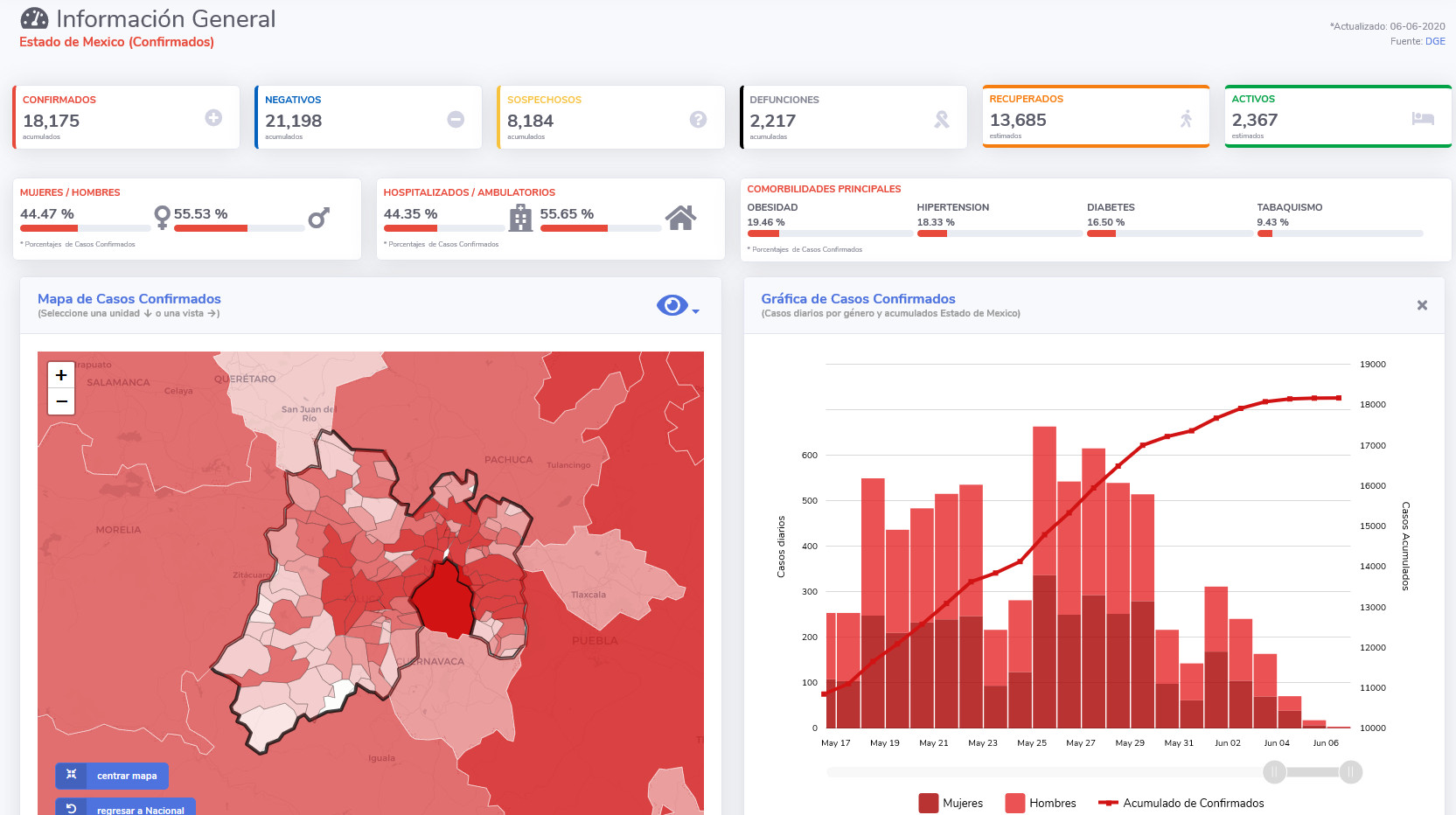The height and width of the screenshot is (815, 1456).
Task: Click the Mapa de Casos Confirmados title
Action: [129, 299]
